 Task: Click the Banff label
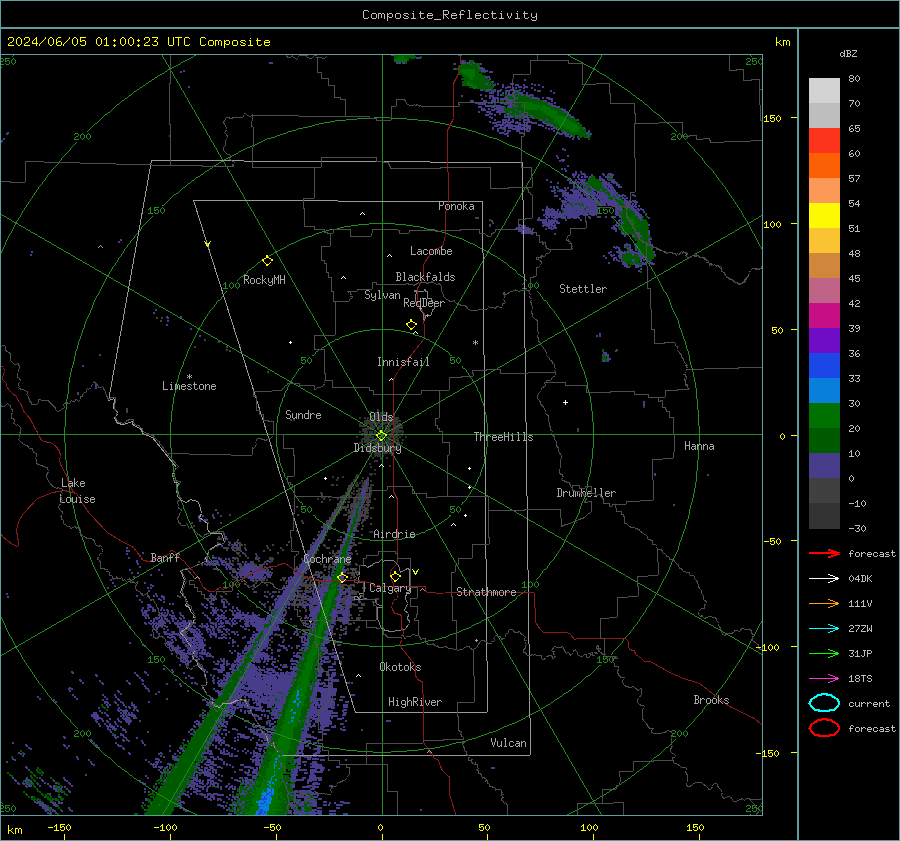(x=165, y=557)
